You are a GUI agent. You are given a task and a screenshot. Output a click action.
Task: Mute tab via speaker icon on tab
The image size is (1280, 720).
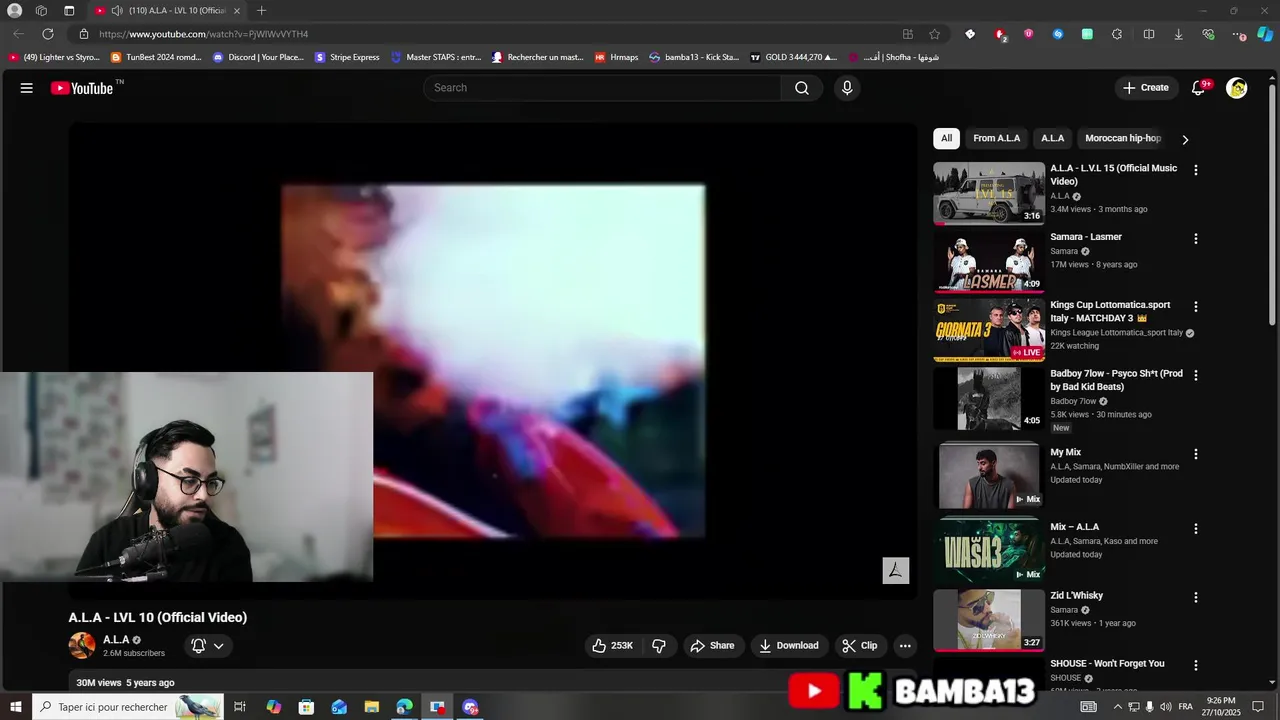[x=117, y=11]
